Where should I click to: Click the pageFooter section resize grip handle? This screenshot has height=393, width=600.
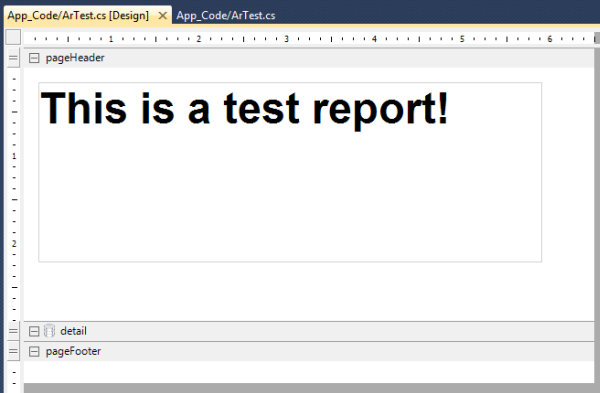pyautogui.click(x=13, y=351)
